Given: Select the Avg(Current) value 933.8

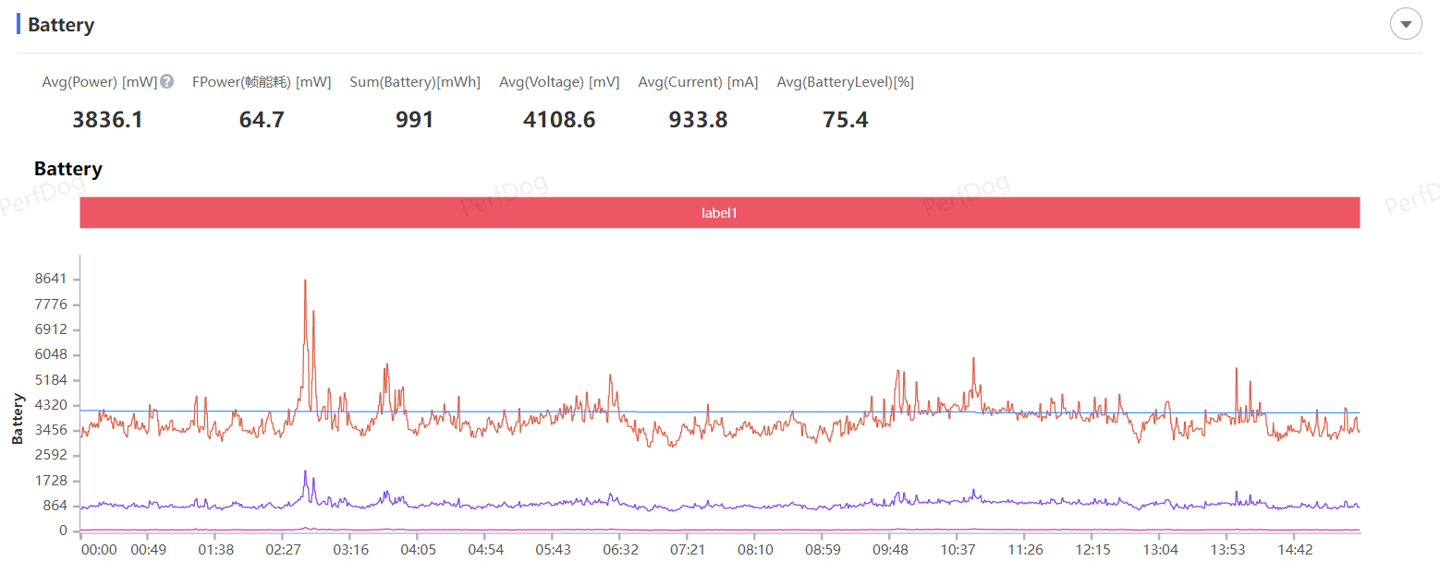Looking at the screenshot, I should pos(698,120).
